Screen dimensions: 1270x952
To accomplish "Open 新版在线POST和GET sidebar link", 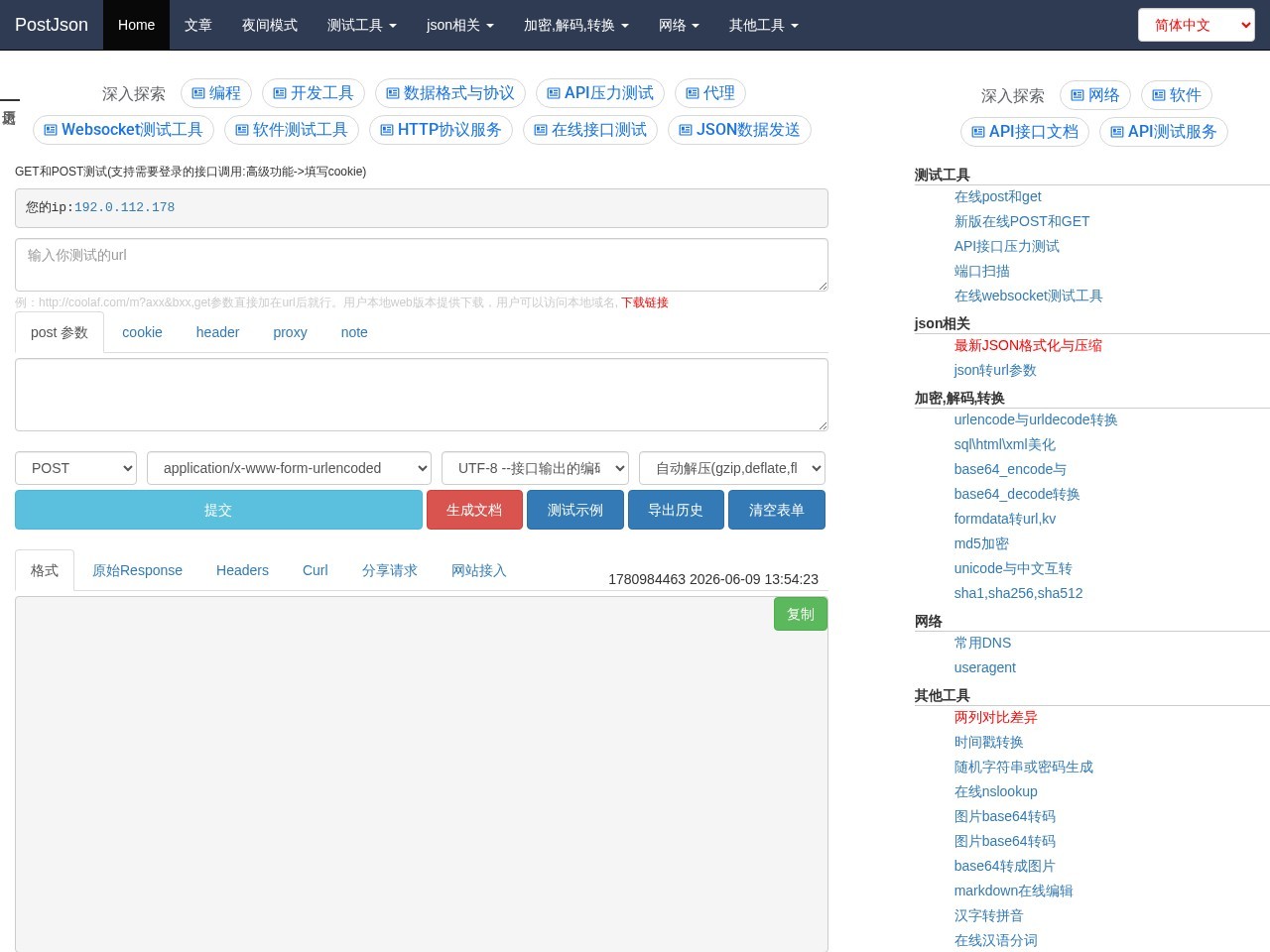I will pos(1022,221).
